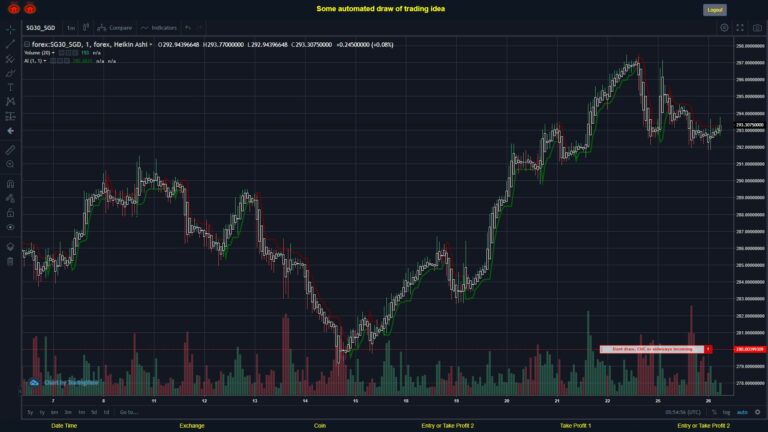Redo the chart action
Image resolution: width=768 pixels, height=432 pixels.
(x=200, y=28)
